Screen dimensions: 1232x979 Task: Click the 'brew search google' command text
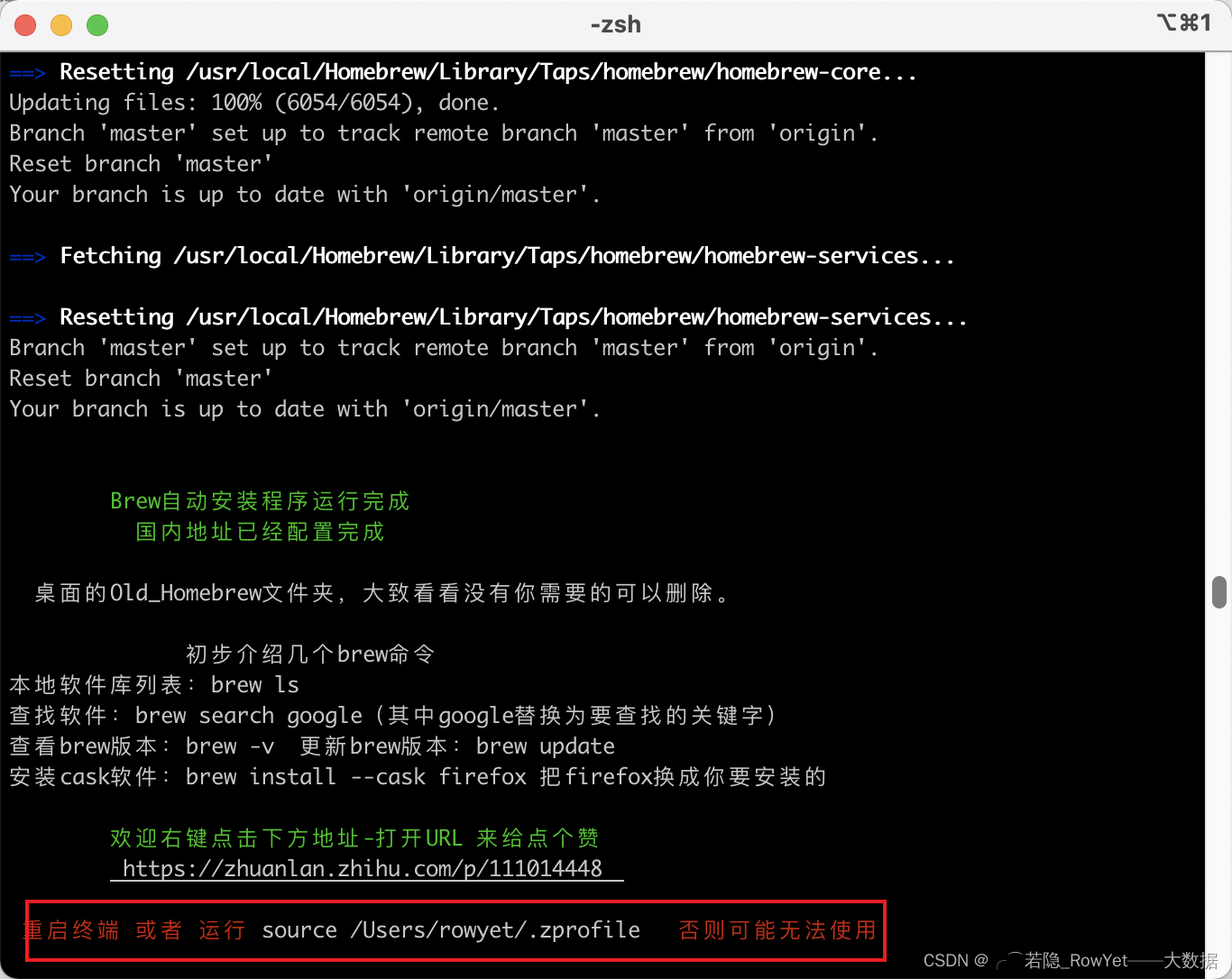coord(249,716)
